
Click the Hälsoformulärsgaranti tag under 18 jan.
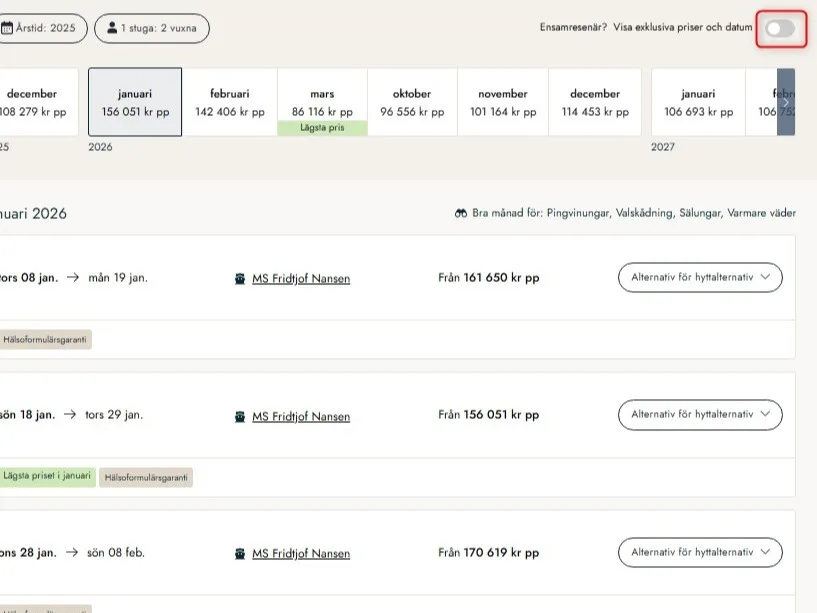146,478
